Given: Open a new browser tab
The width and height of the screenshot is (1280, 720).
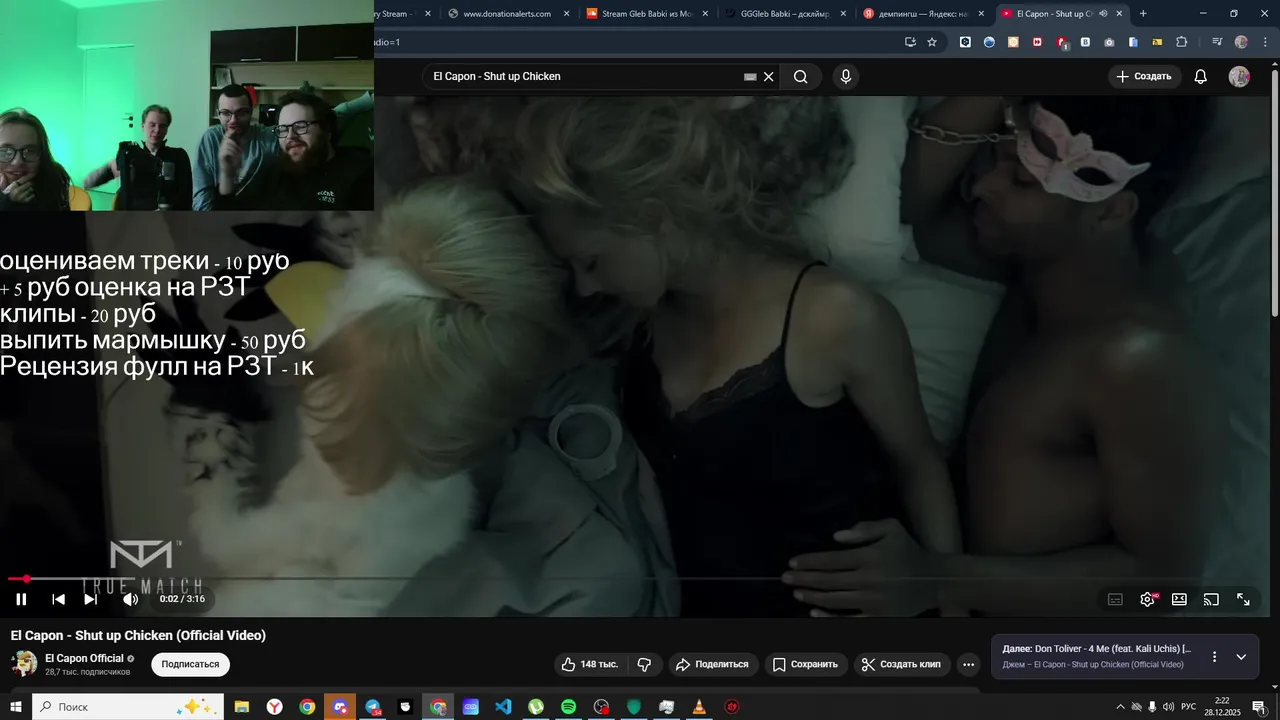Looking at the screenshot, I should [x=1143, y=14].
